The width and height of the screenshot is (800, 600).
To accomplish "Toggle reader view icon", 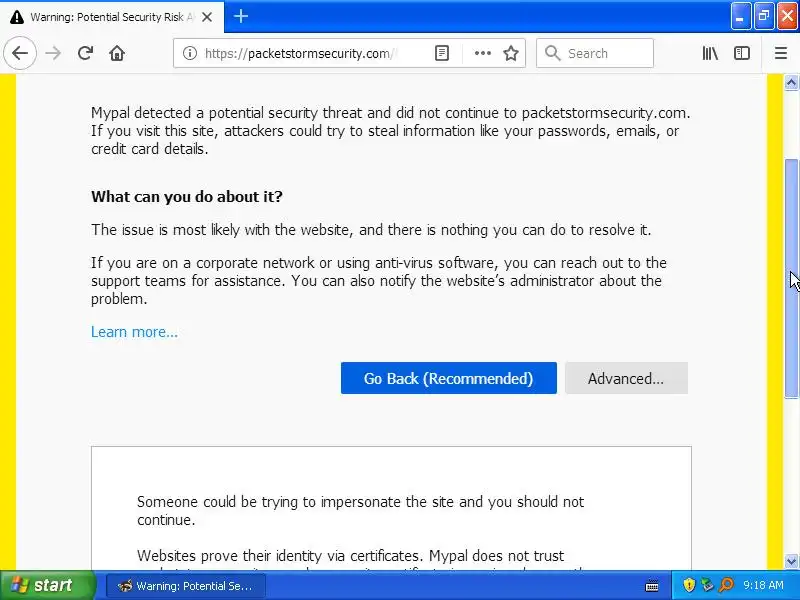I will 442,53.
